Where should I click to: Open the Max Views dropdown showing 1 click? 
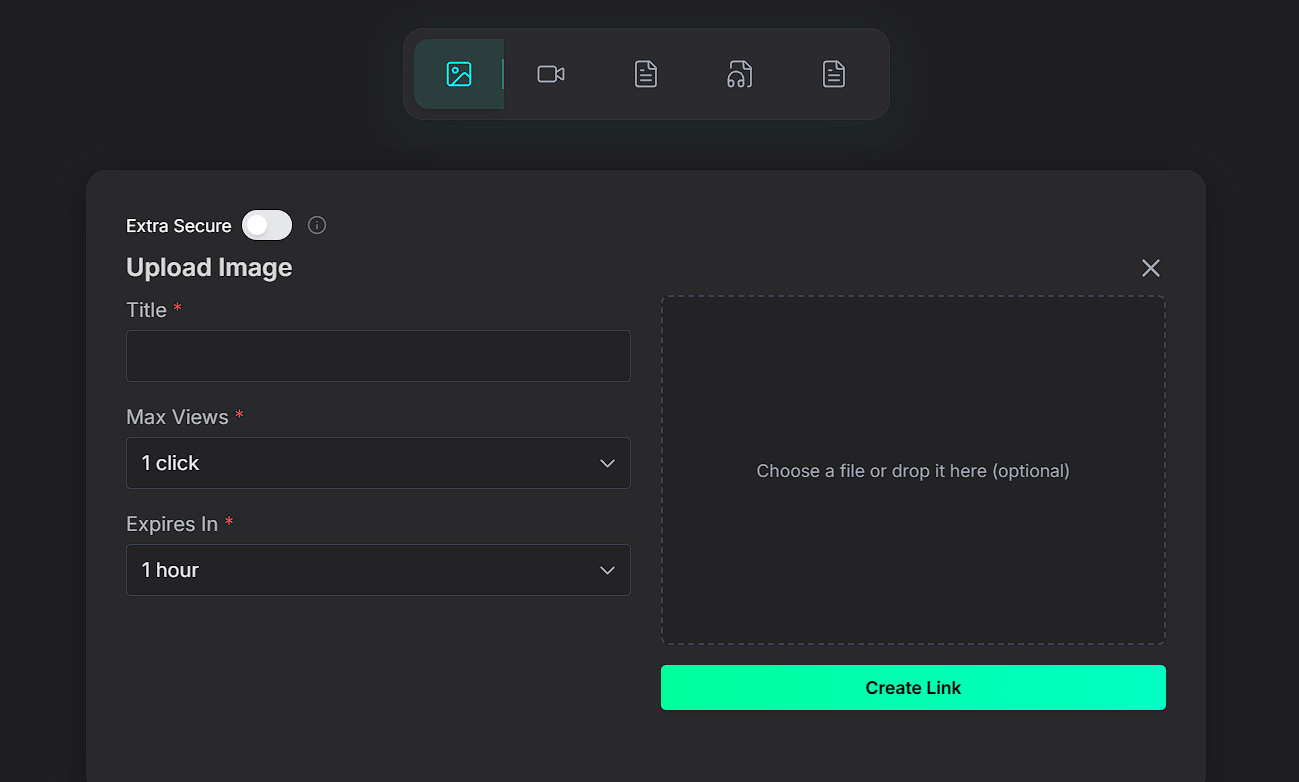tap(378, 463)
